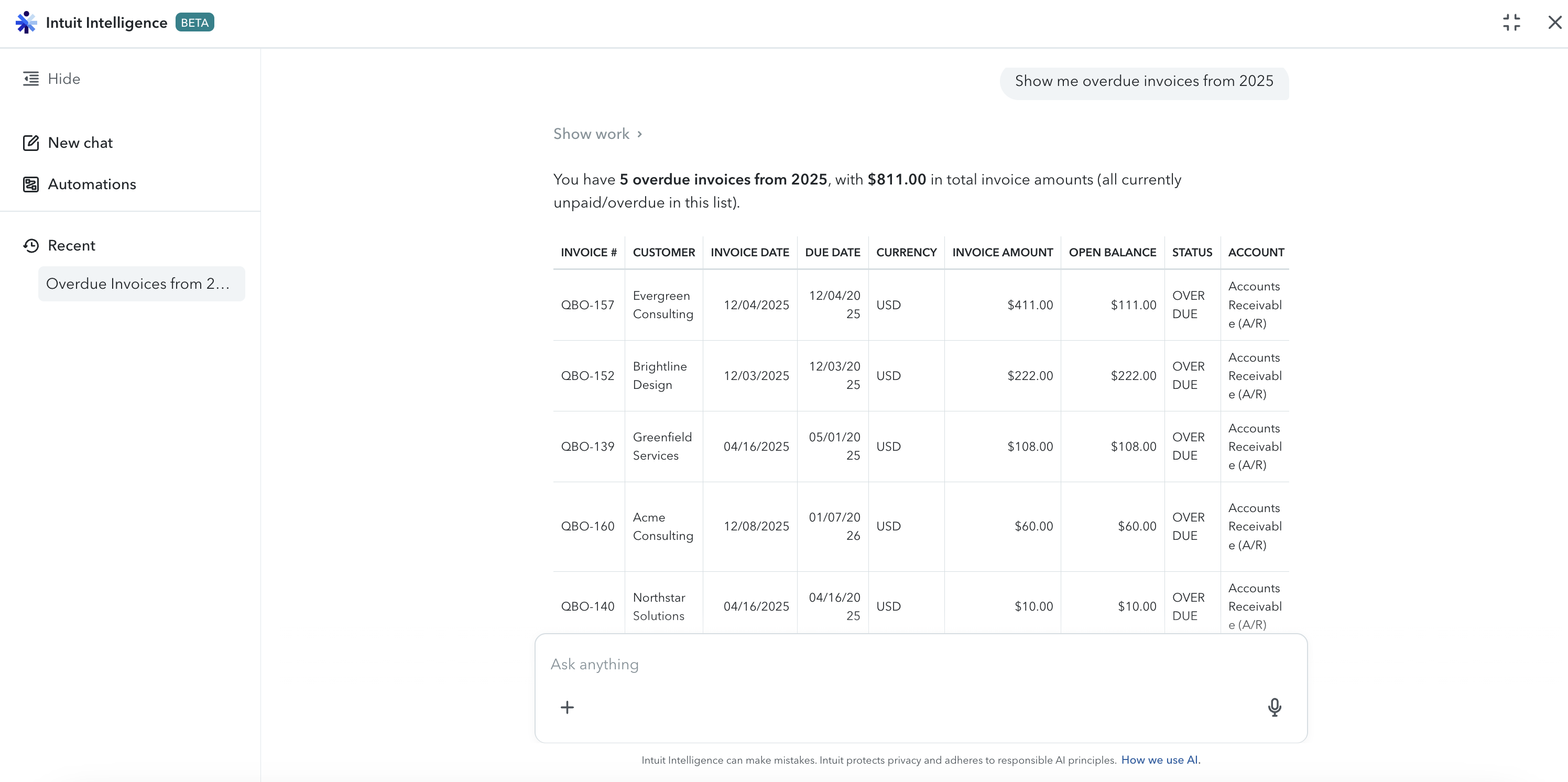Select invoice number QBO-139

point(587,447)
